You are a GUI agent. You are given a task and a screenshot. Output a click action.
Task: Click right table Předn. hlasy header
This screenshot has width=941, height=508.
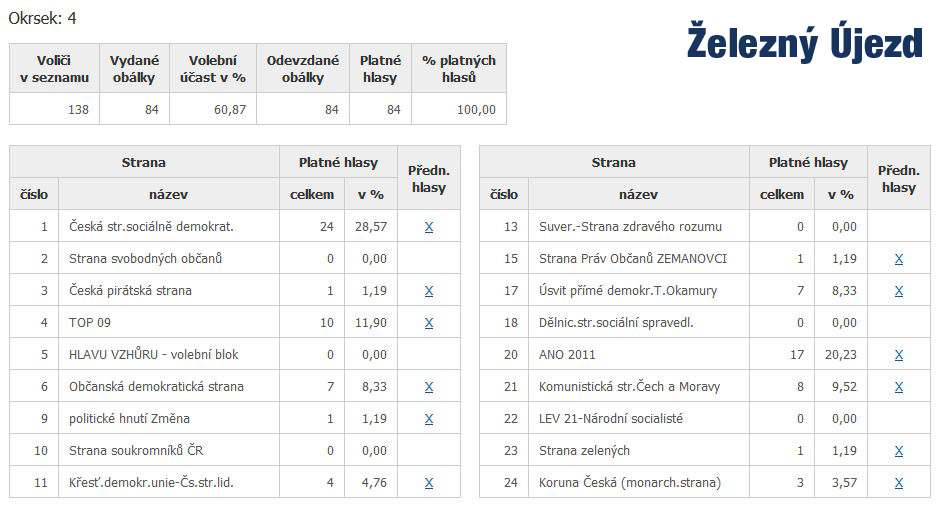pyautogui.click(x=898, y=178)
